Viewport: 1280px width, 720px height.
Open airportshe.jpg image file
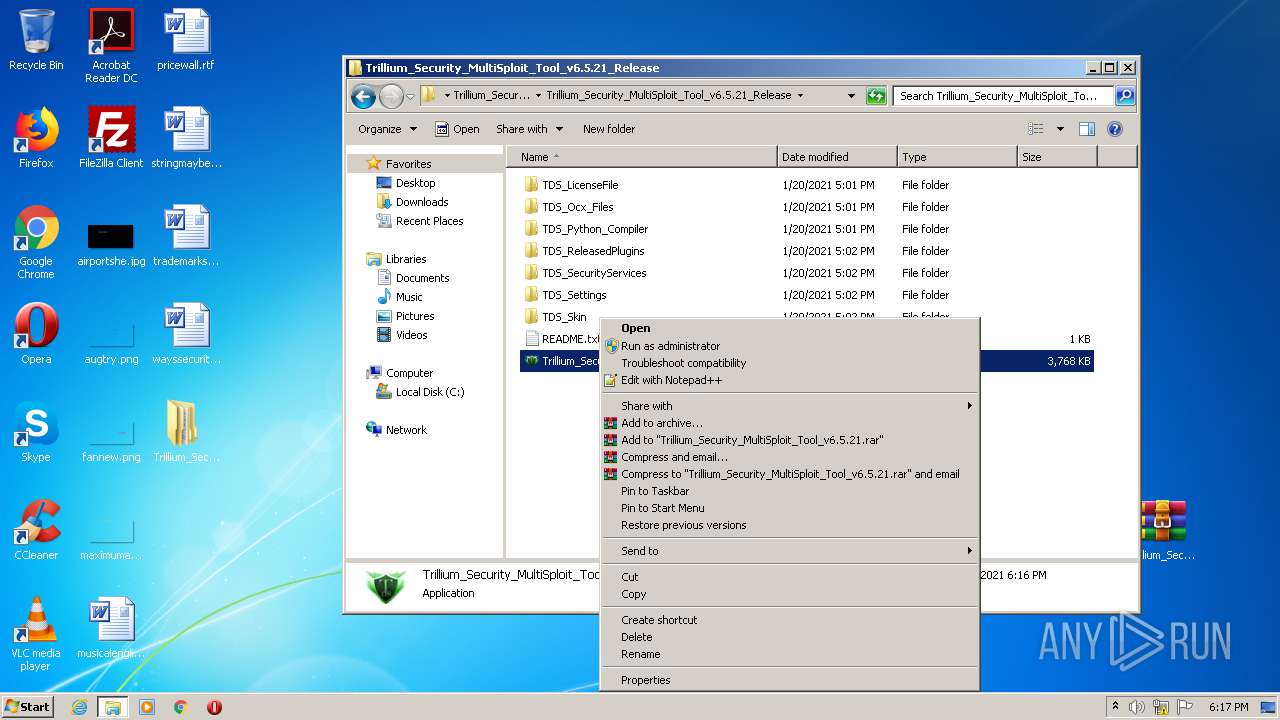click(x=111, y=243)
